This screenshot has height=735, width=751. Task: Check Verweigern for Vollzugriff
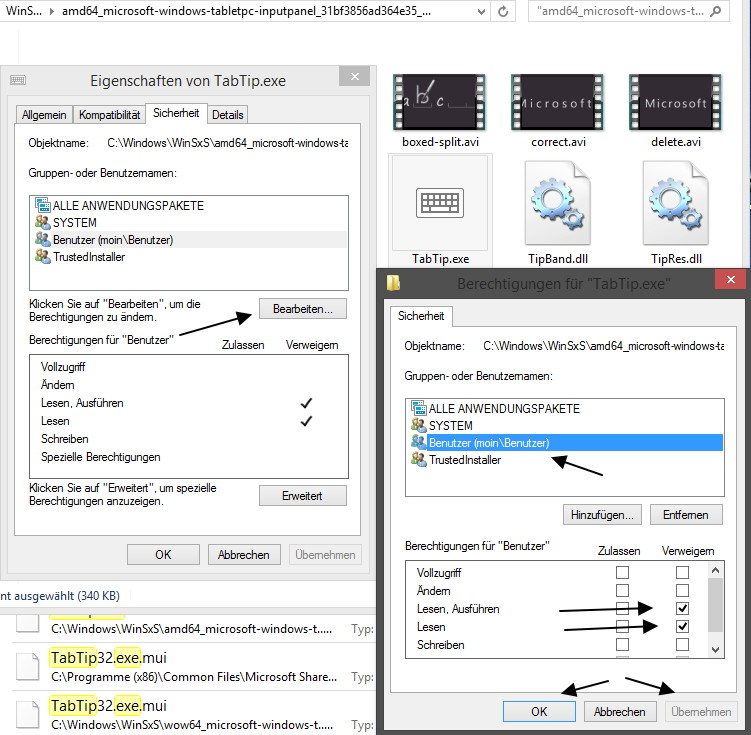[683, 572]
